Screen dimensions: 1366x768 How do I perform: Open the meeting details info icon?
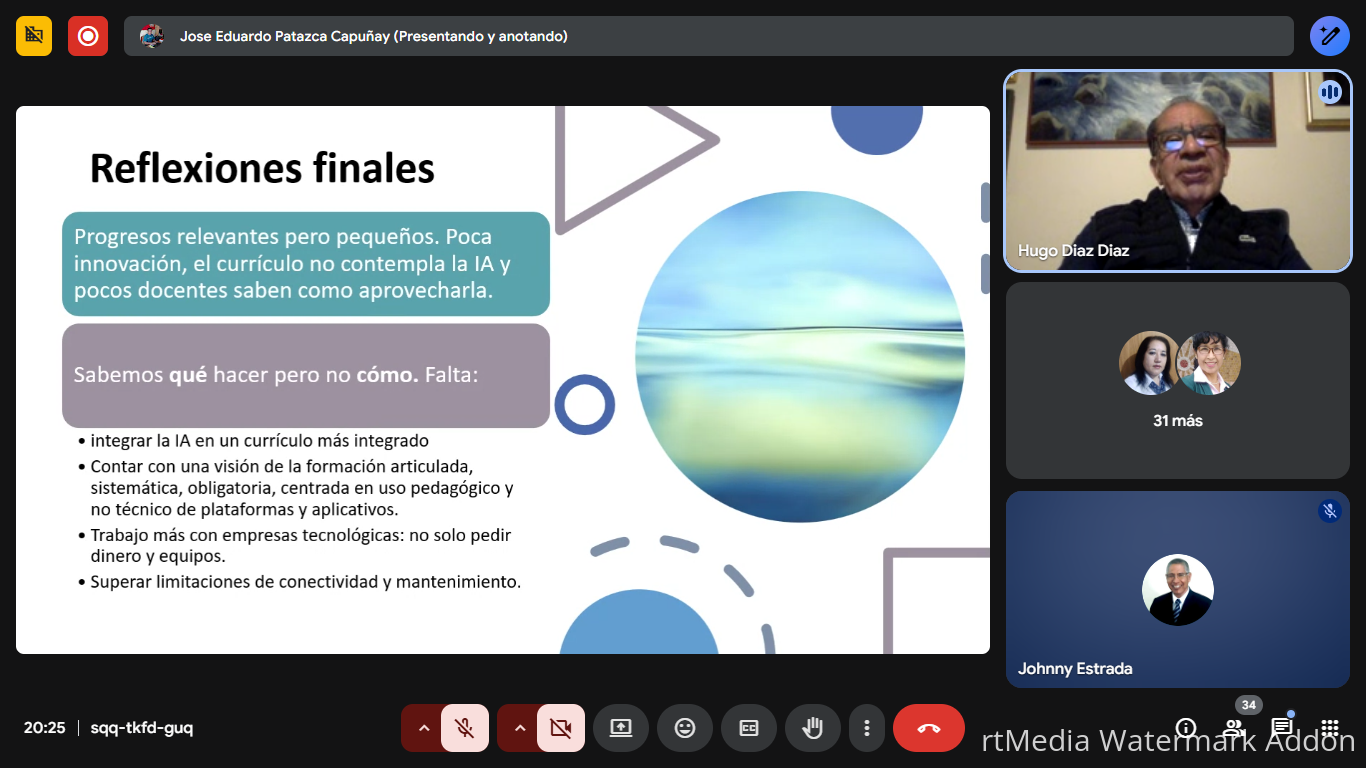pos(1185,729)
